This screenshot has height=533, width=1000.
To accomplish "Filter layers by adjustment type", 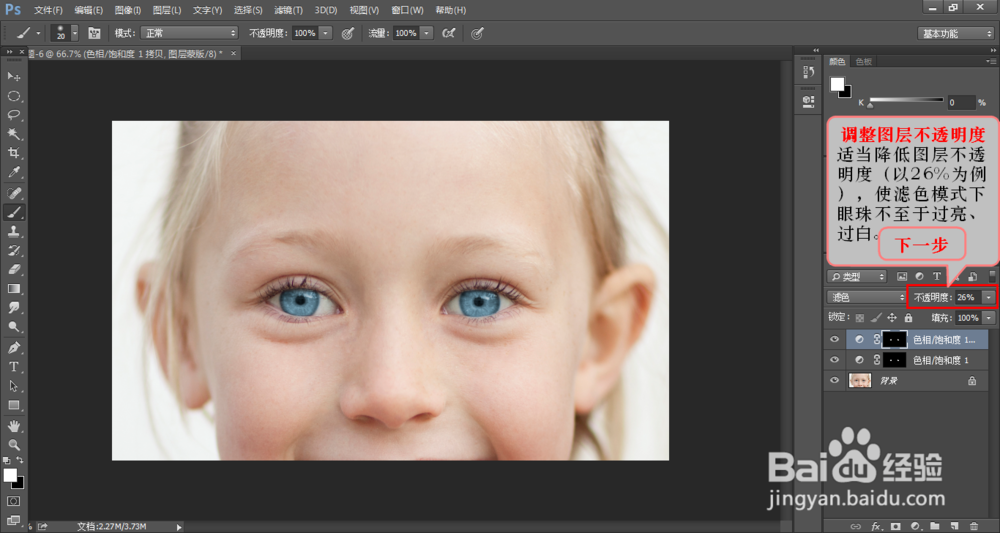I will [x=919, y=277].
